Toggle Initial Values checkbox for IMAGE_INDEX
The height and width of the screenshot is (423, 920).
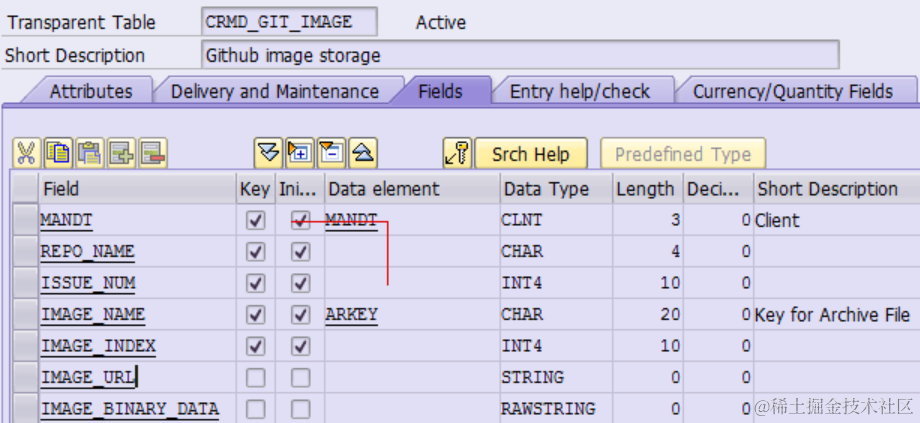[300, 346]
